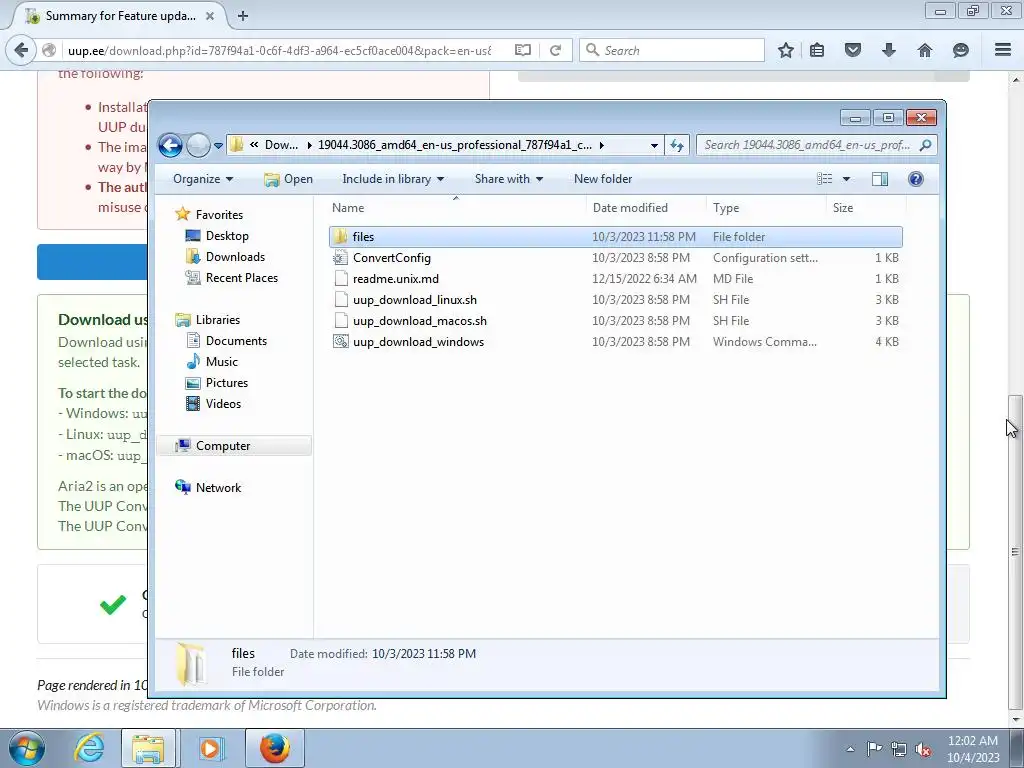Open view options dropdown arrow
This screenshot has width=1024, height=768.
coord(846,179)
